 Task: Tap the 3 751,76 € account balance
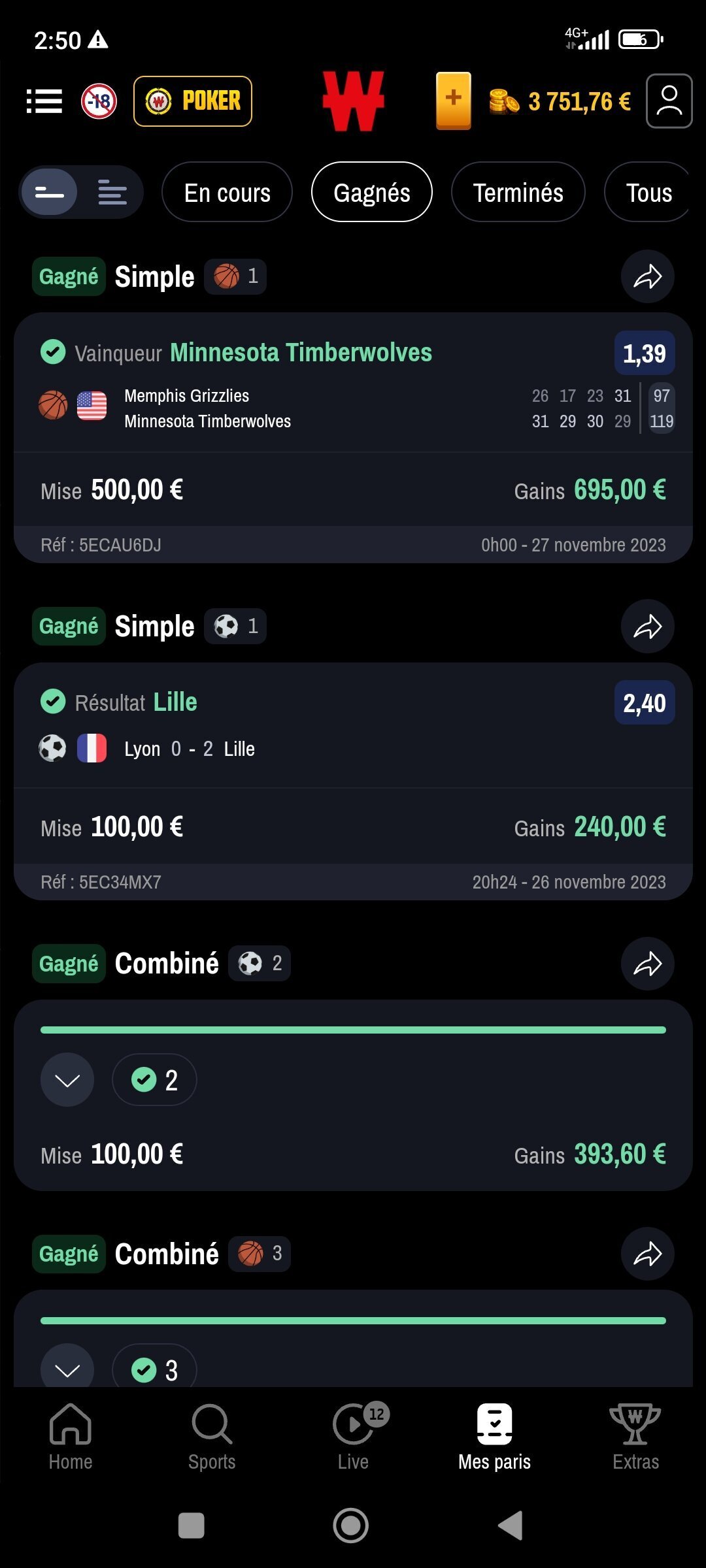pos(579,101)
